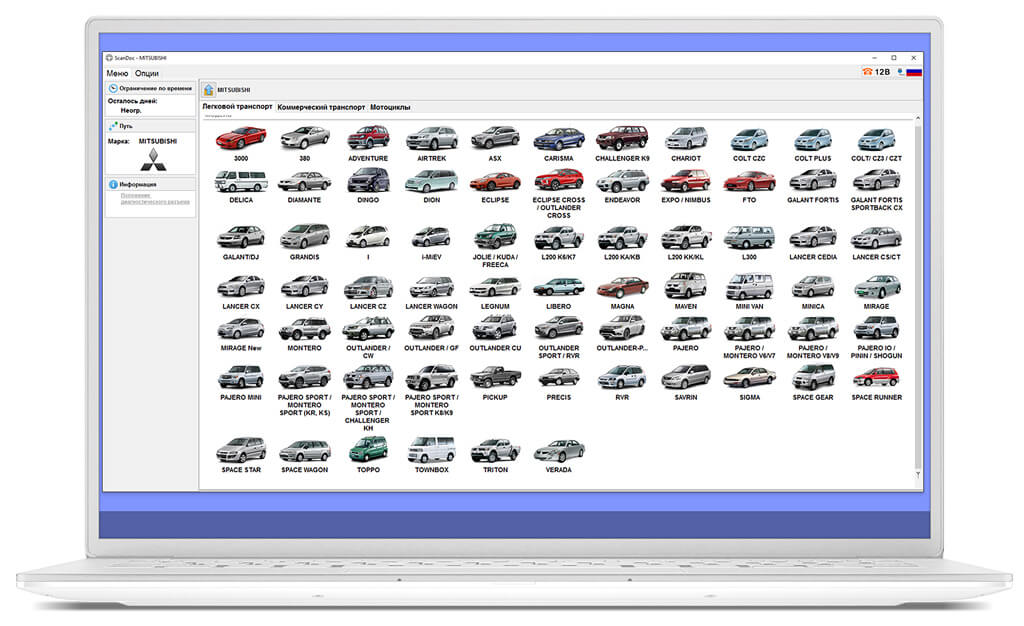
Task: Select the DINGO vehicle icon
Action: click(368, 181)
